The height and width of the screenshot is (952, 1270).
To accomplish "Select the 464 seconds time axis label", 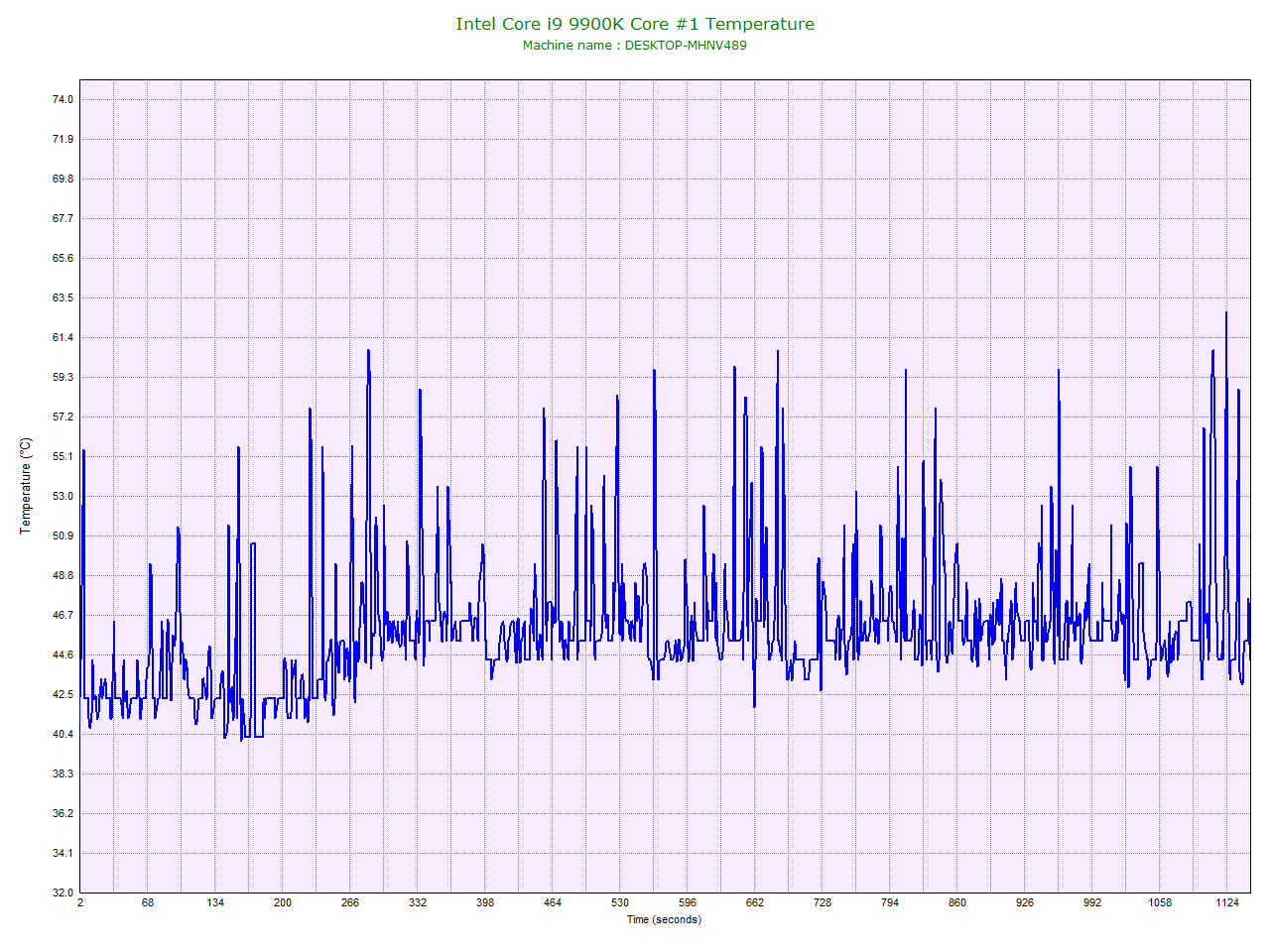I will 553,902.
